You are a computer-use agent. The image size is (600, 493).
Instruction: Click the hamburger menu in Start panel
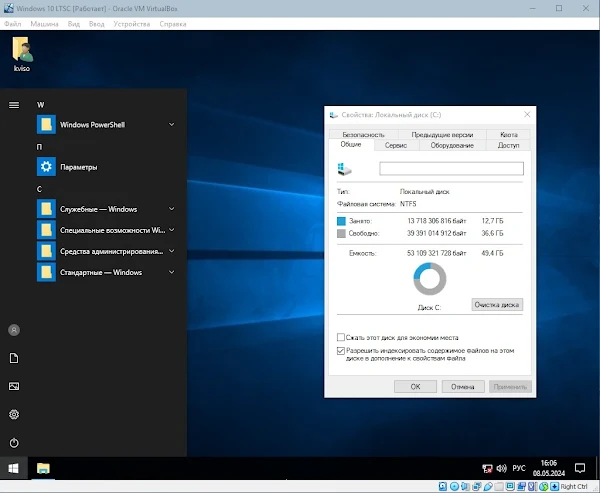click(14, 104)
